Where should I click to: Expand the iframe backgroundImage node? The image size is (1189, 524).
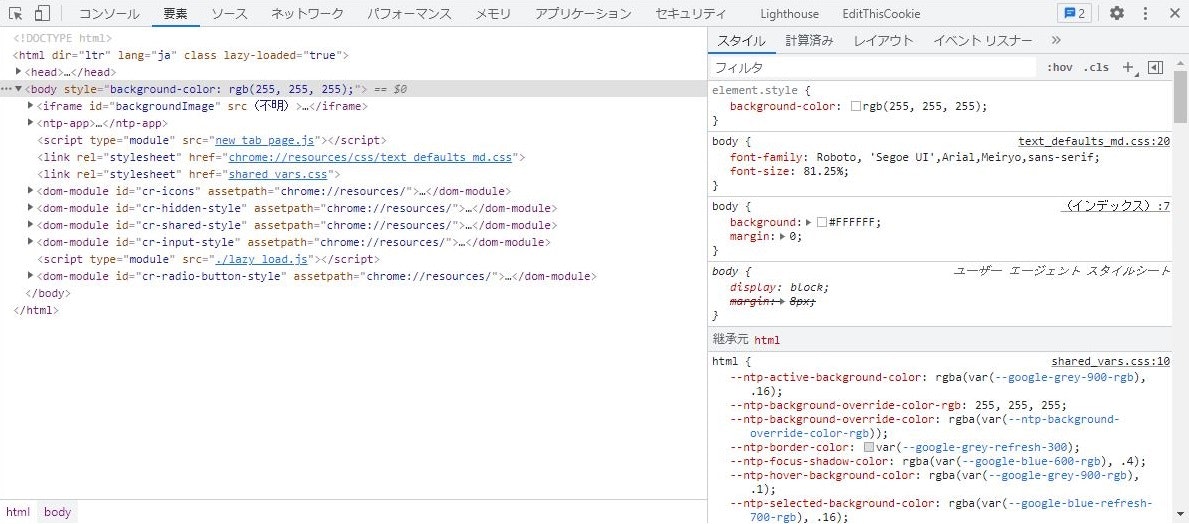(x=30, y=105)
